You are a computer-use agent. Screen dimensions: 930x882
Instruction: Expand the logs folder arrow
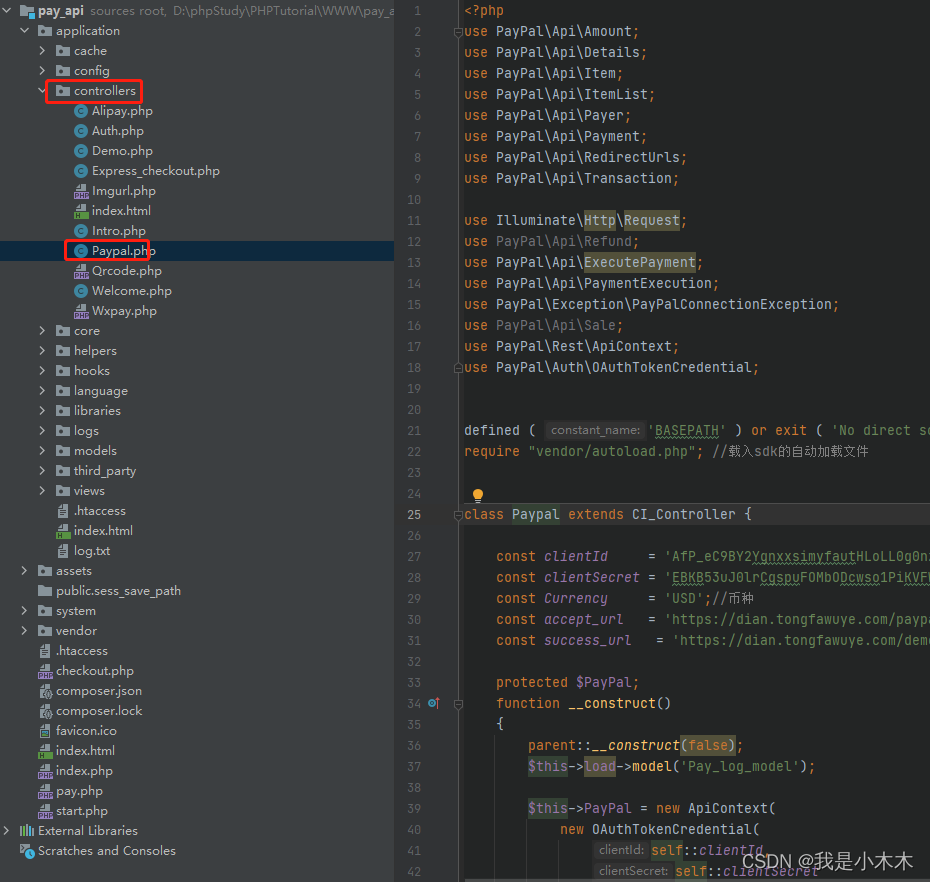[x=42, y=431]
